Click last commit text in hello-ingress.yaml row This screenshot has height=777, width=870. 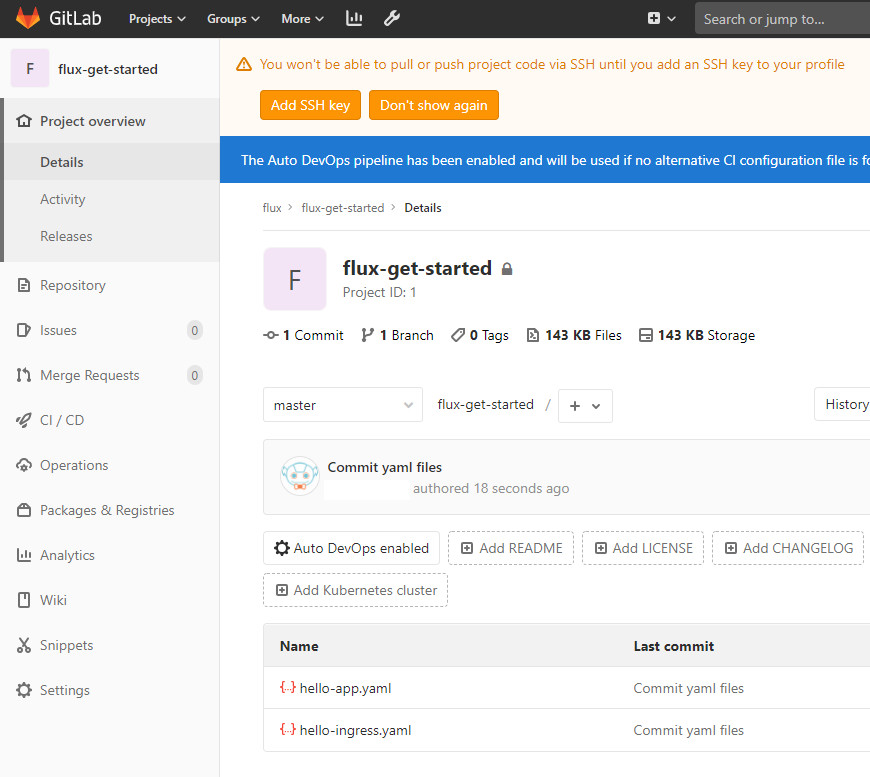(689, 730)
